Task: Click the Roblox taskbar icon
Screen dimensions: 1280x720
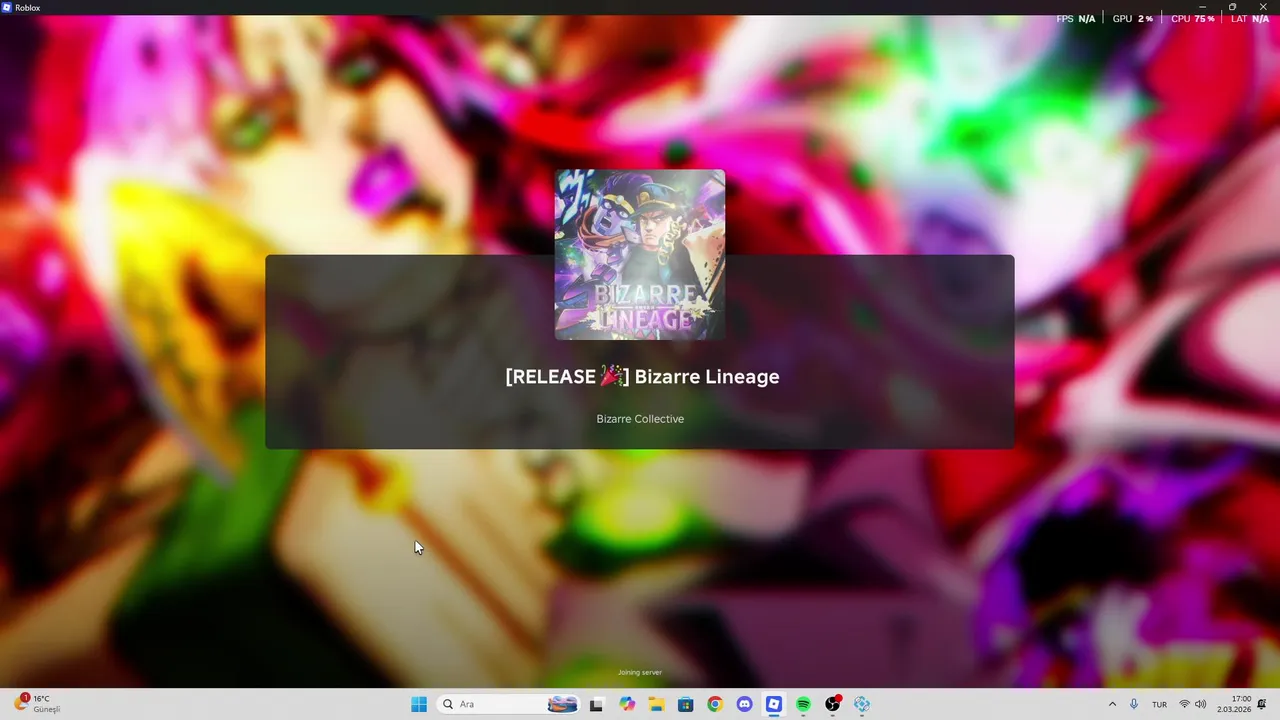Action: pyautogui.click(x=774, y=704)
